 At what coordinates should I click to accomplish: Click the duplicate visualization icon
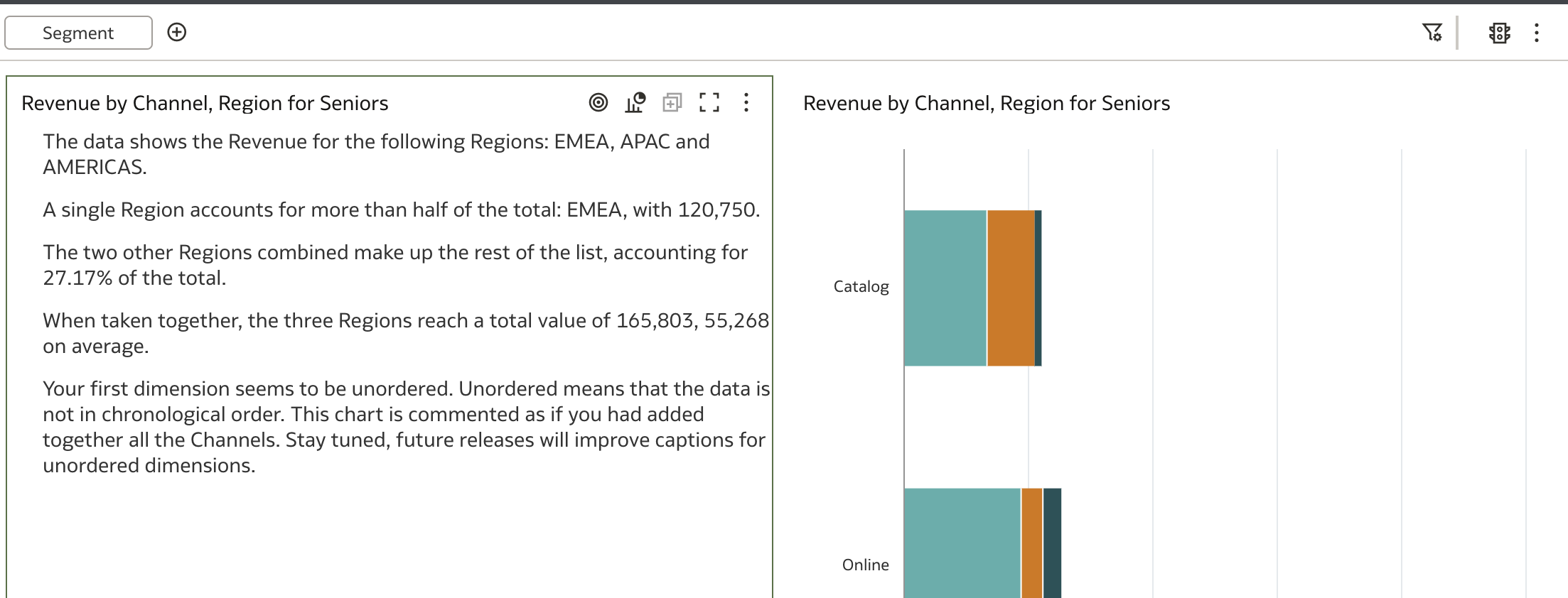(x=672, y=103)
